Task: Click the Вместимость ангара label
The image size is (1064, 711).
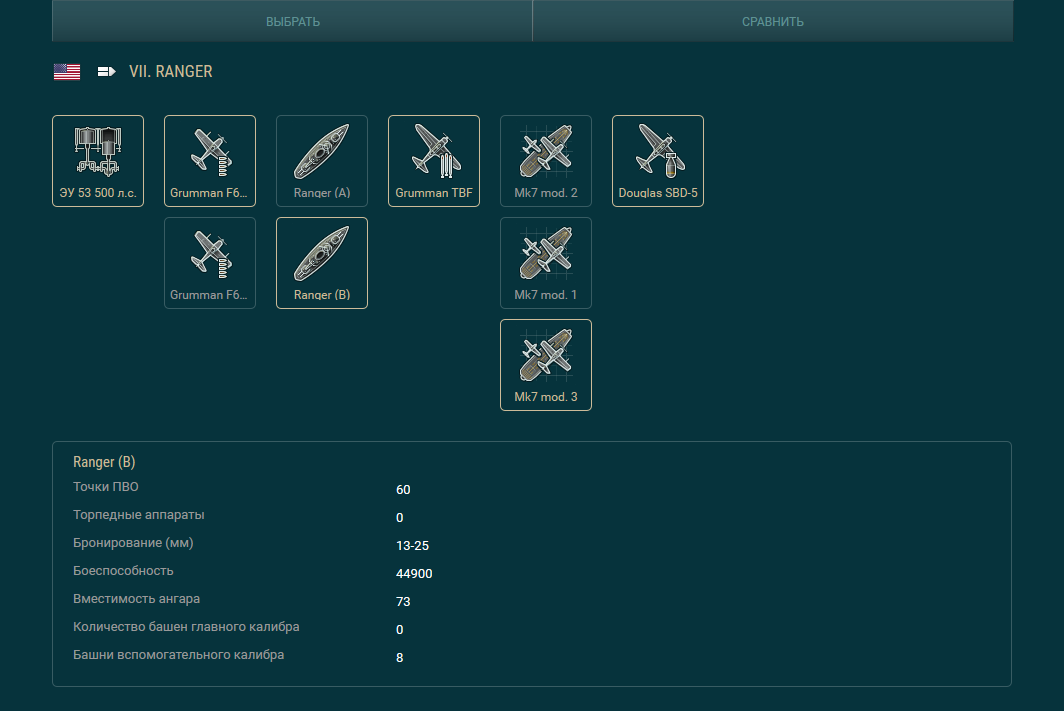Action: 136,599
